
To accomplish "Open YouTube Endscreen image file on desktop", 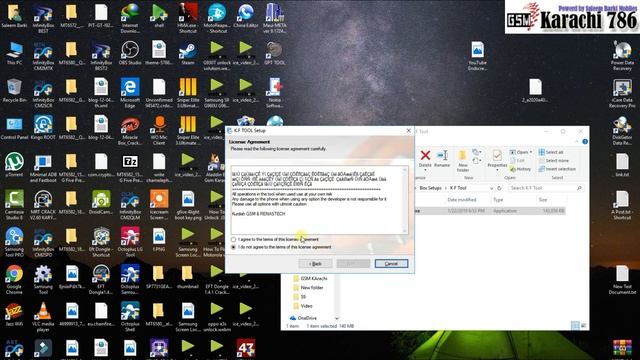I will 477,56.
